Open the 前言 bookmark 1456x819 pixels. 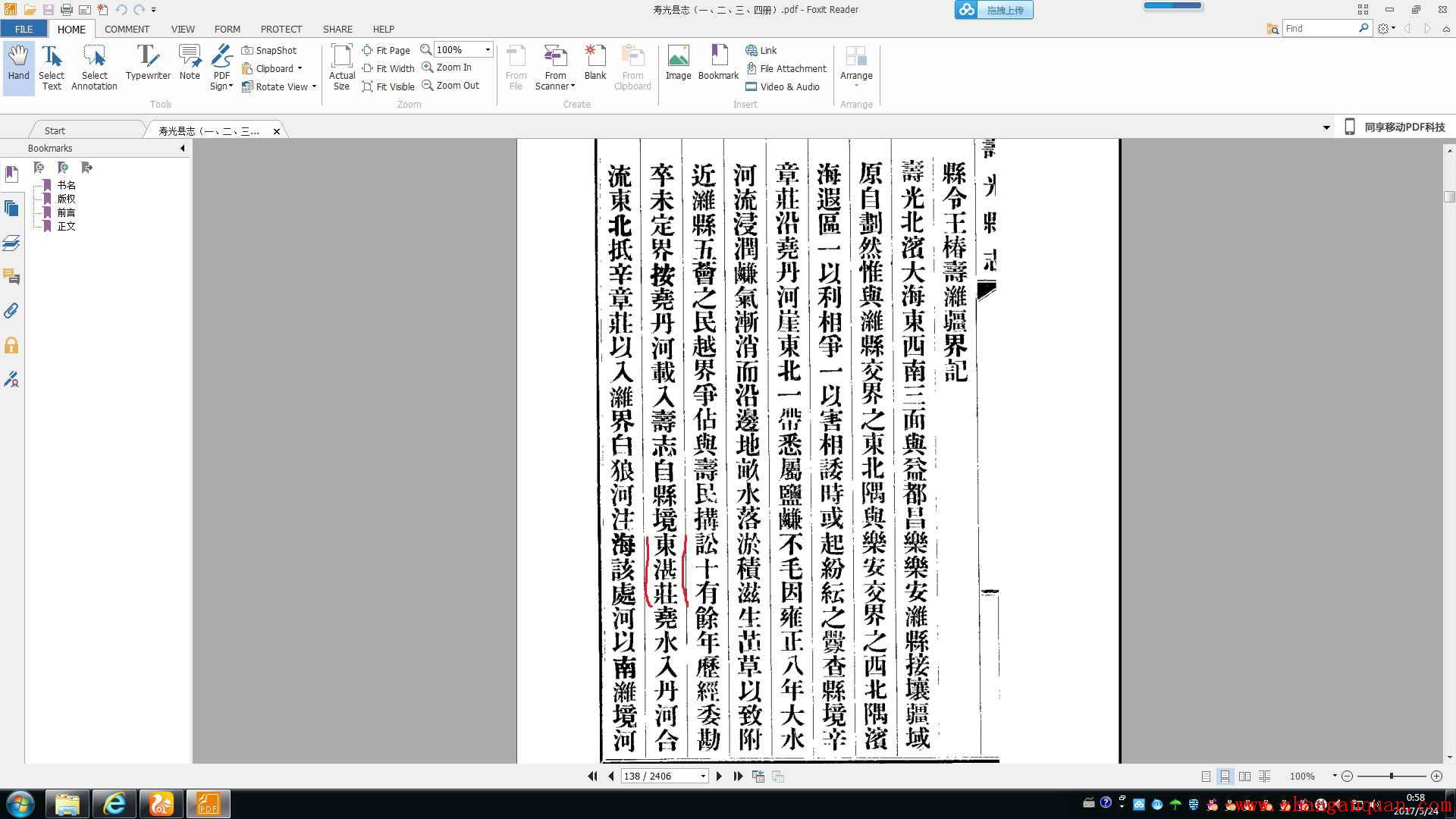coord(67,212)
